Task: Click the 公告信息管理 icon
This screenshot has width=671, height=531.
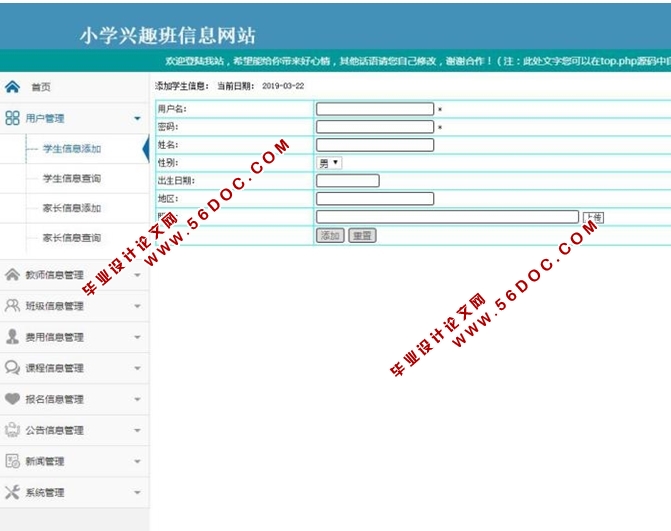Action: pyautogui.click(x=12, y=430)
